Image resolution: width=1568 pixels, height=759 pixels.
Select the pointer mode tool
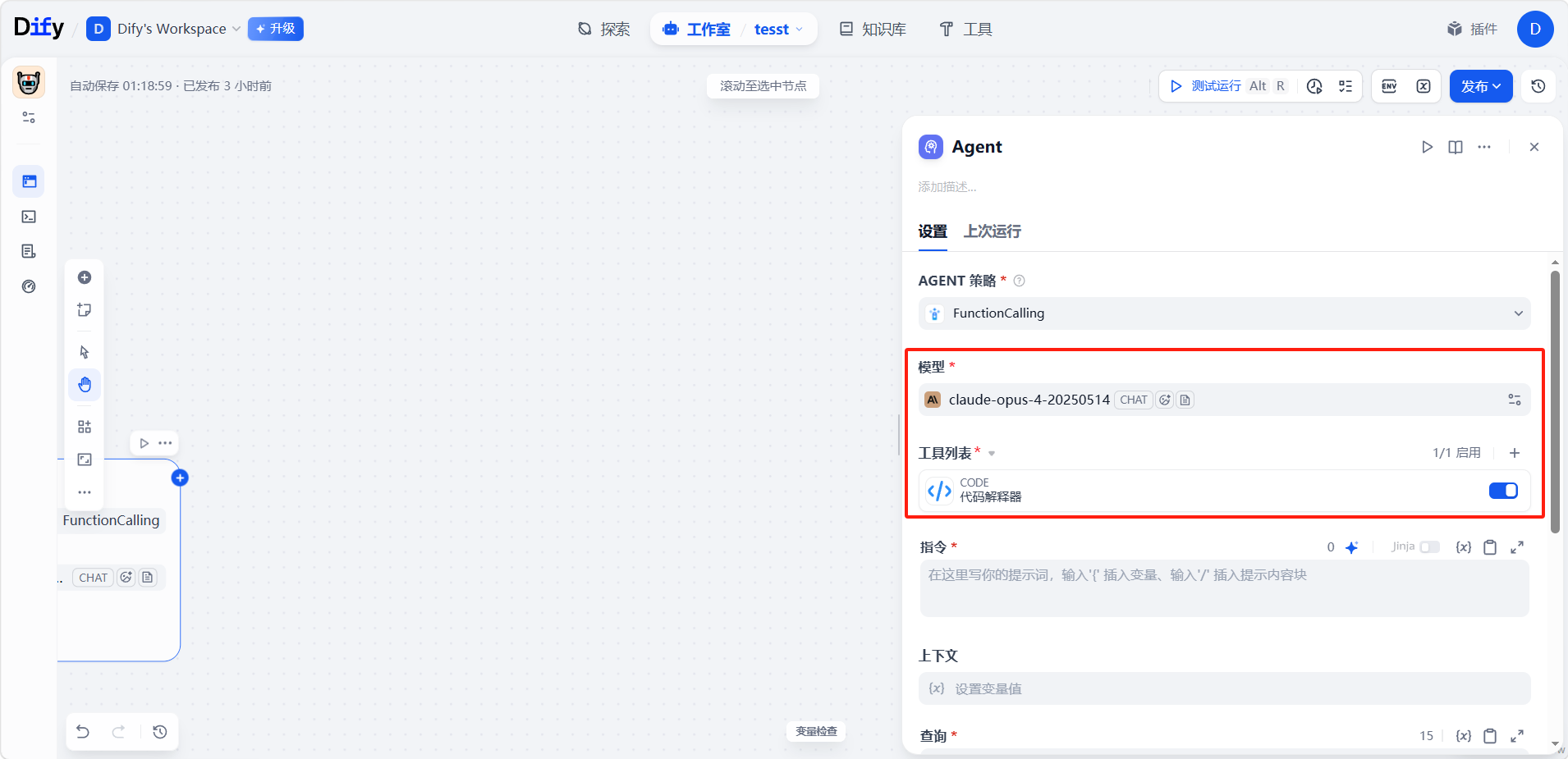coord(85,352)
